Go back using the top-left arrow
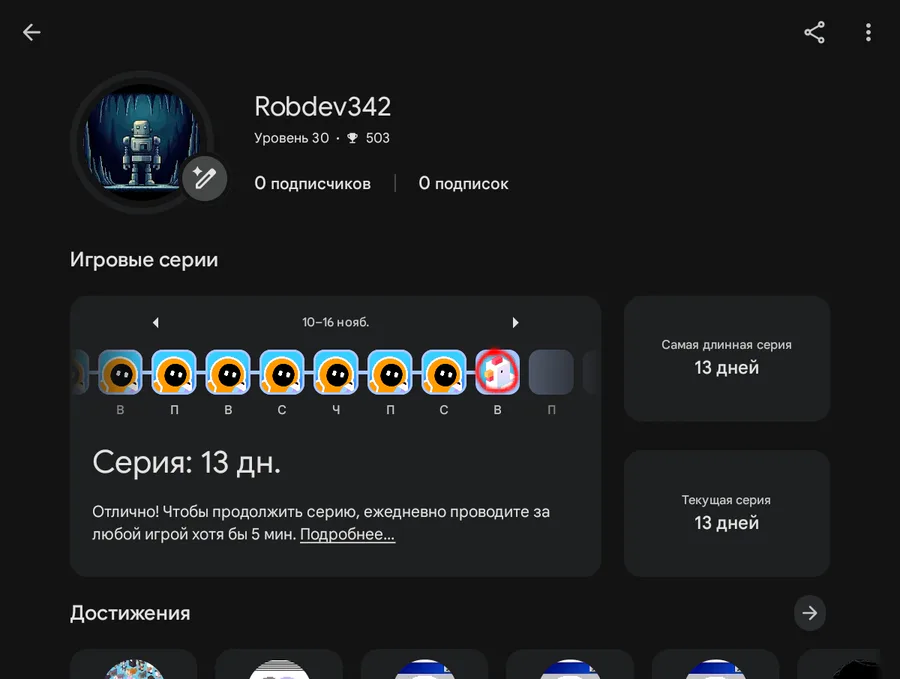The width and height of the screenshot is (900, 679). click(32, 32)
